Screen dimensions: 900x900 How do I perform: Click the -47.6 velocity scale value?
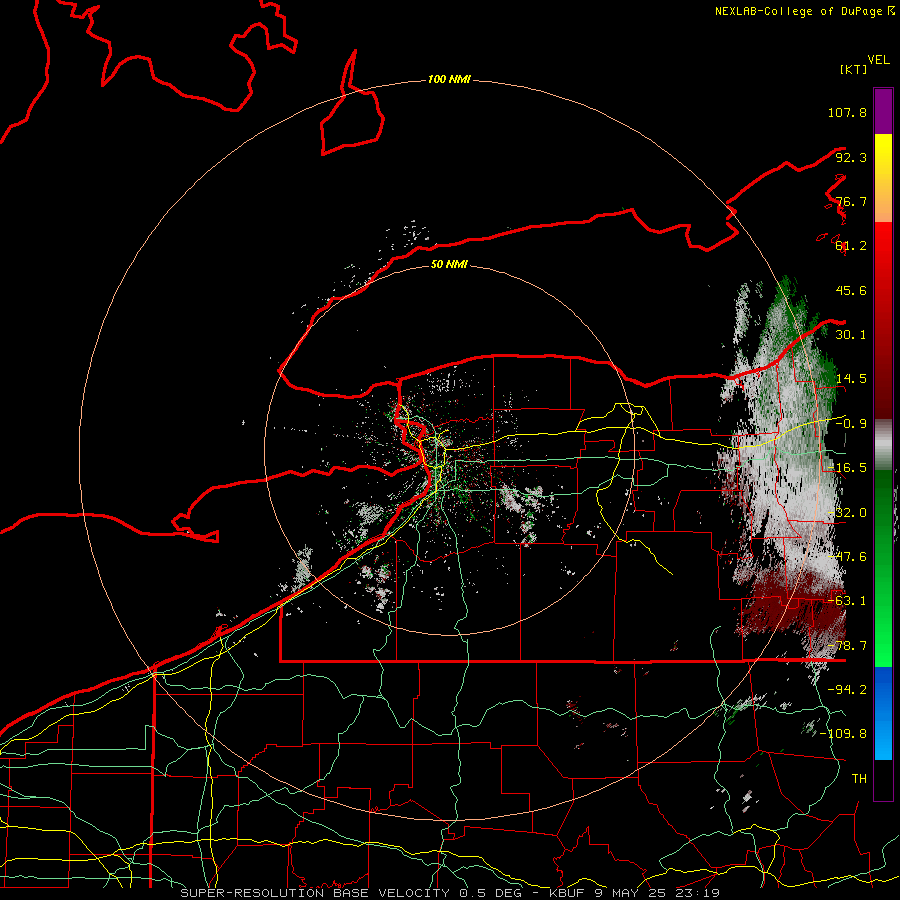847,557
